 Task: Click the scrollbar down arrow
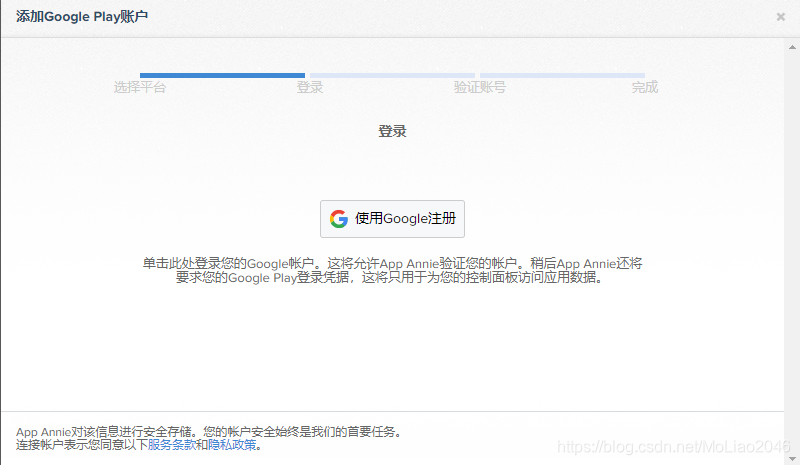(792, 459)
